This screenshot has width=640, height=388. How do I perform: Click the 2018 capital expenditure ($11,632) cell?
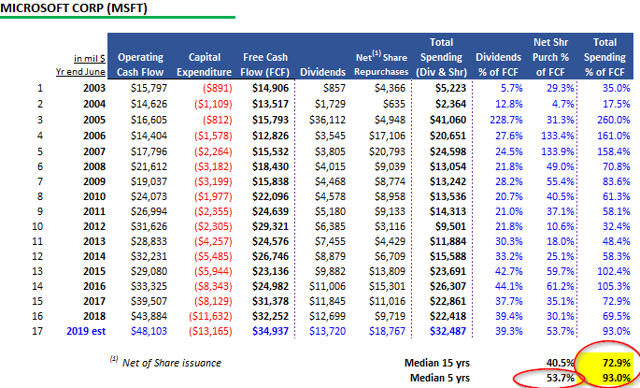tap(210, 316)
